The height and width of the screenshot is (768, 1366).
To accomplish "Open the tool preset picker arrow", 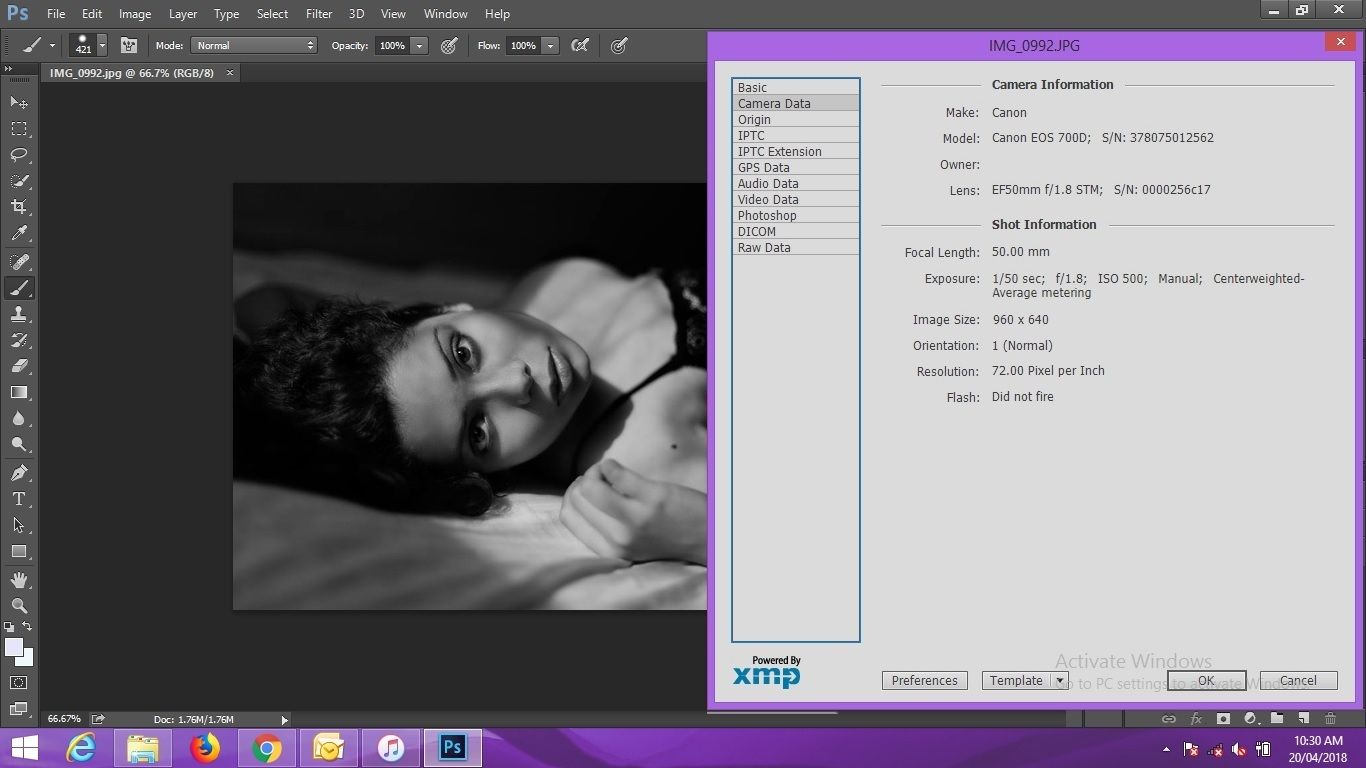I will [x=52, y=46].
